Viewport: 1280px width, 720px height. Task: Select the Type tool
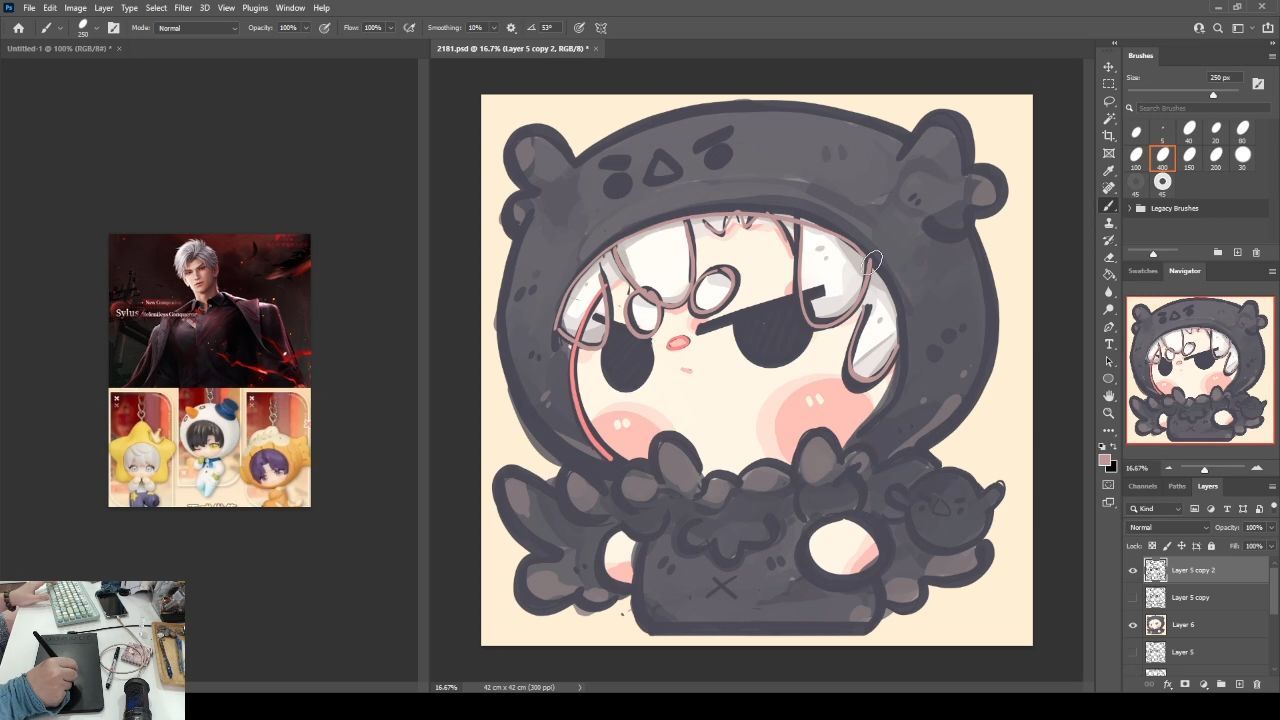click(1109, 344)
